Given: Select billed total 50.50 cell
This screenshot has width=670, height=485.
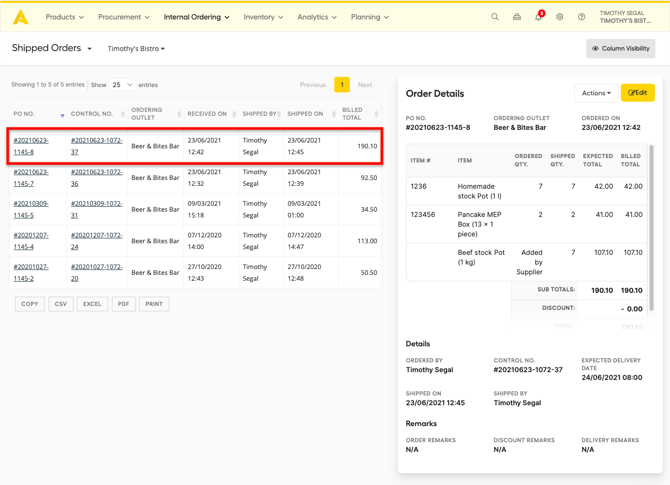Looking at the screenshot, I should coord(360,273).
